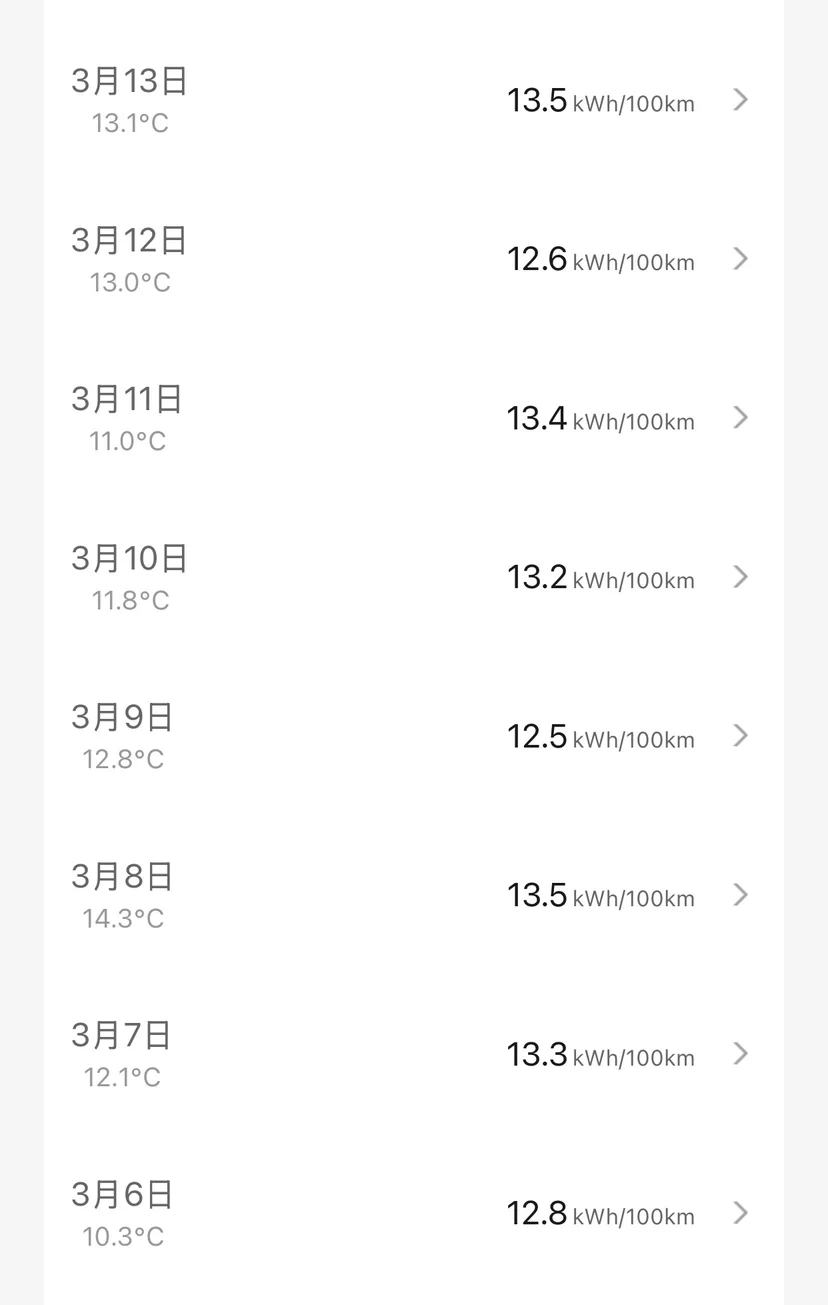Click the 10.3°C temperature label

click(x=123, y=1237)
